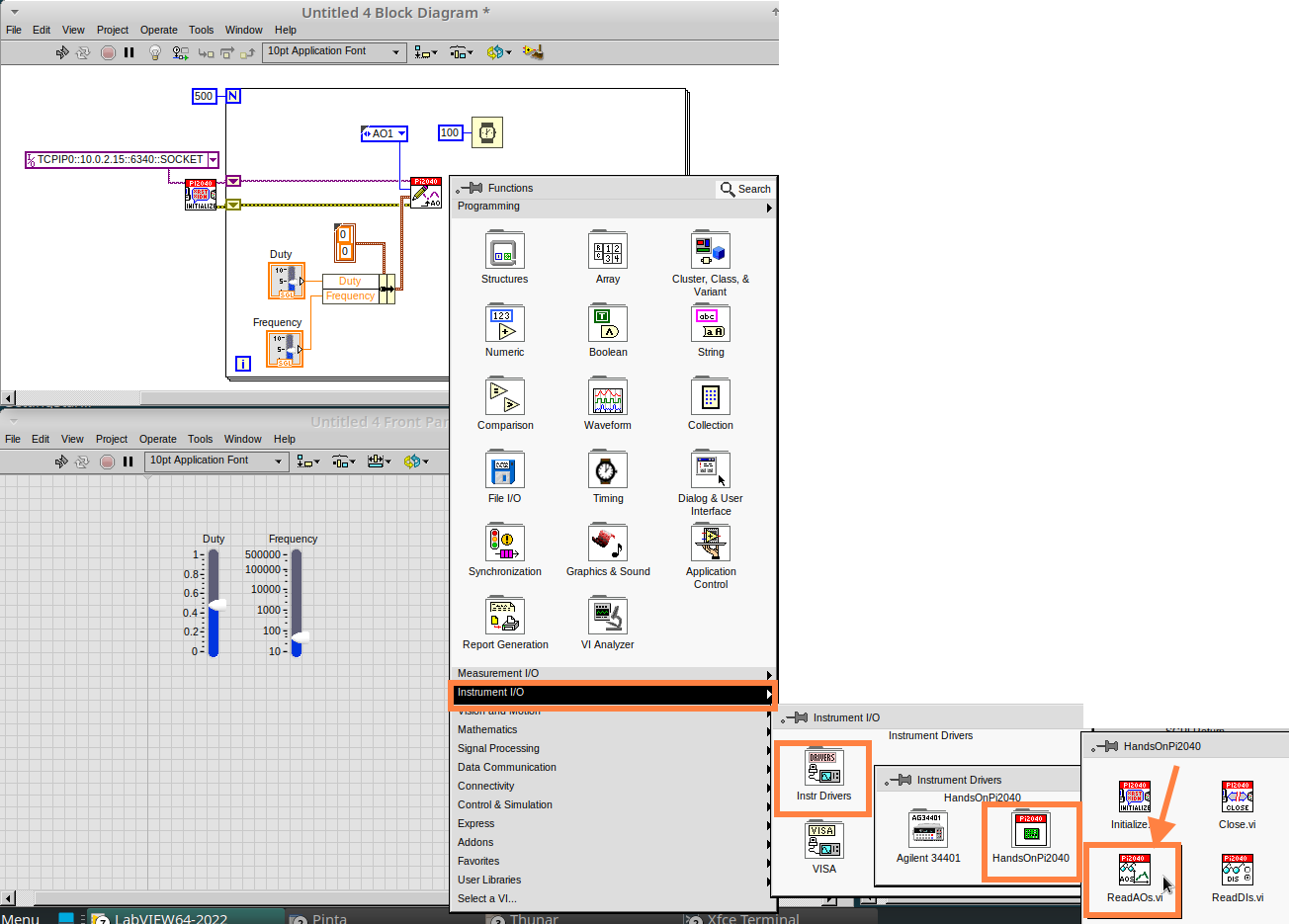Click Clean Up Diagram broom icon
Screen dimensions: 1289x924
coord(533,52)
